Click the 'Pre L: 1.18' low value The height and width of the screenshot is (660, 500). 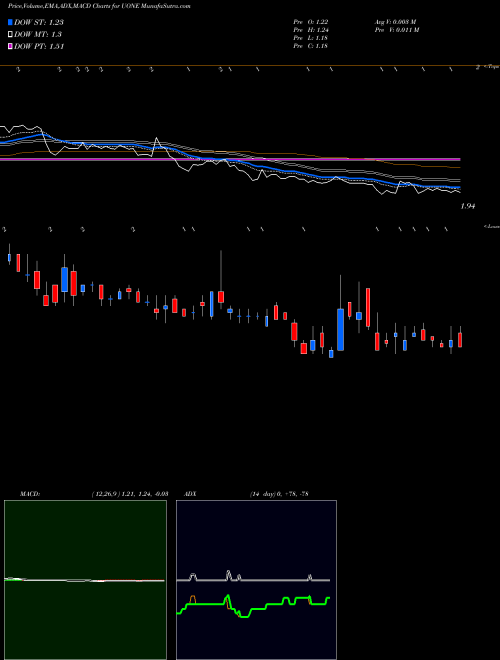[x=310, y=38]
